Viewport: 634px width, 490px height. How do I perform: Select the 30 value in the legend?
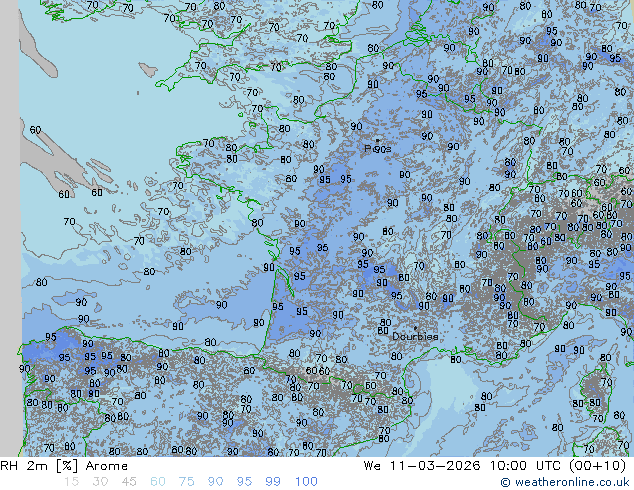click(x=100, y=482)
